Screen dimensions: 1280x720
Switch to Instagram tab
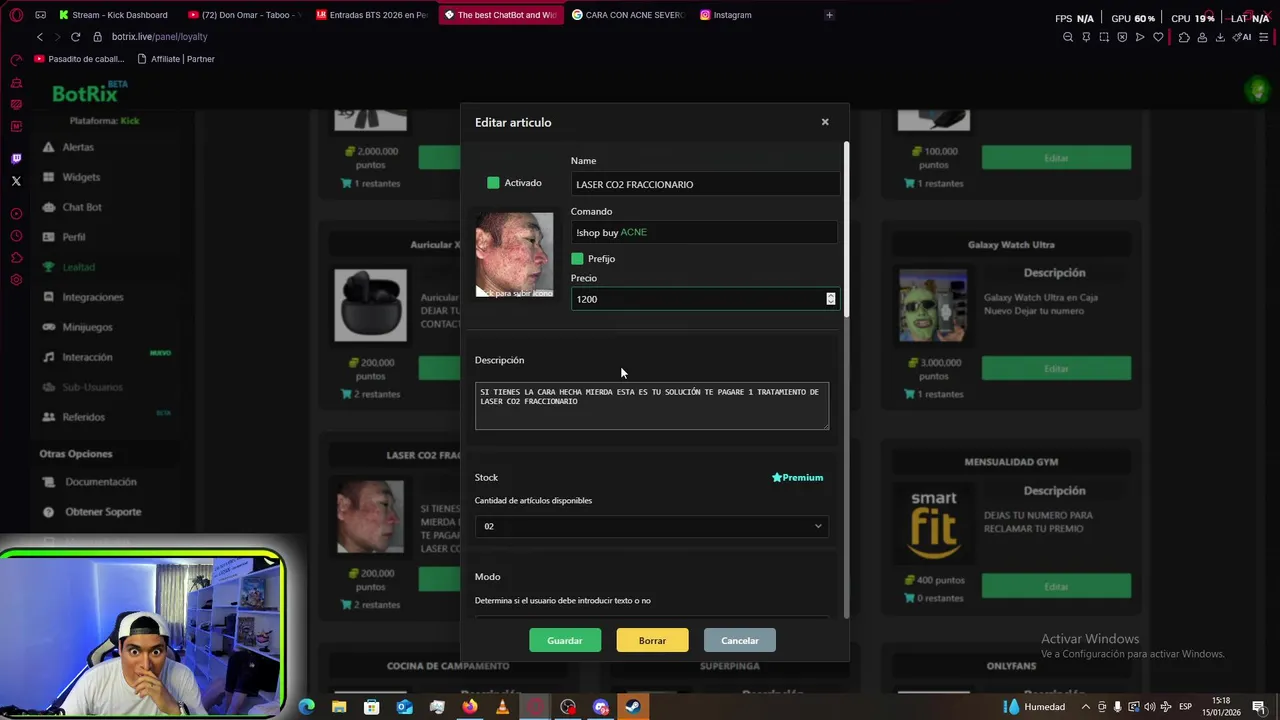[x=726, y=15]
